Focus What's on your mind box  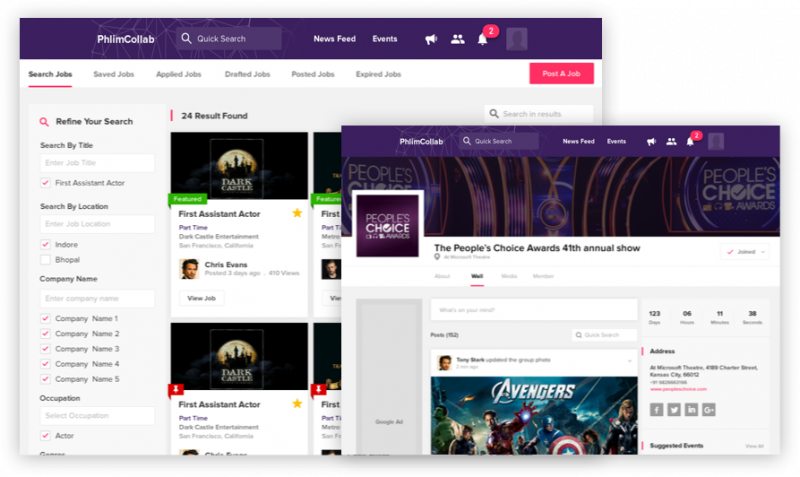534,310
